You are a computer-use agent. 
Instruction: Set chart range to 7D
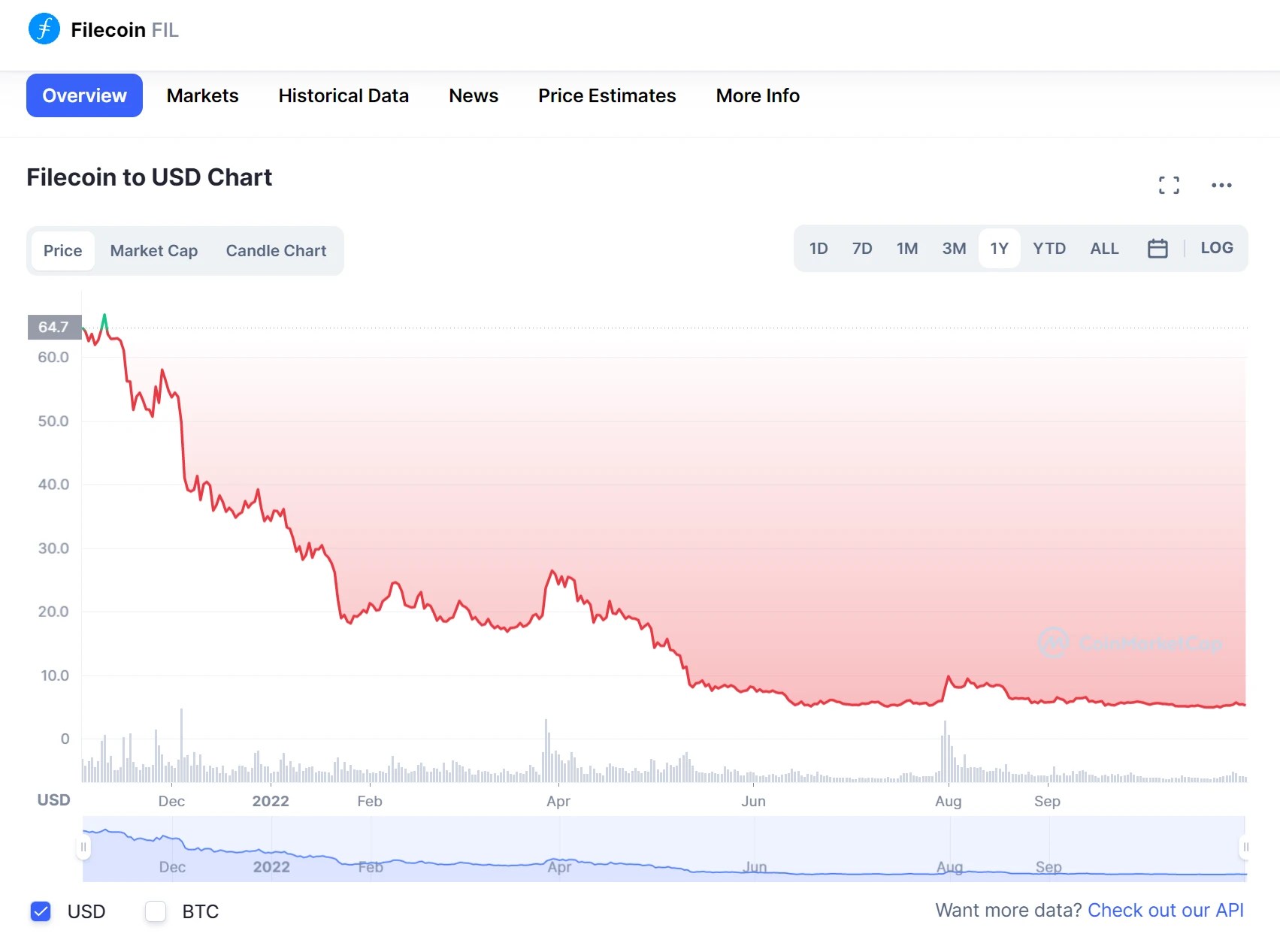click(862, 248)
